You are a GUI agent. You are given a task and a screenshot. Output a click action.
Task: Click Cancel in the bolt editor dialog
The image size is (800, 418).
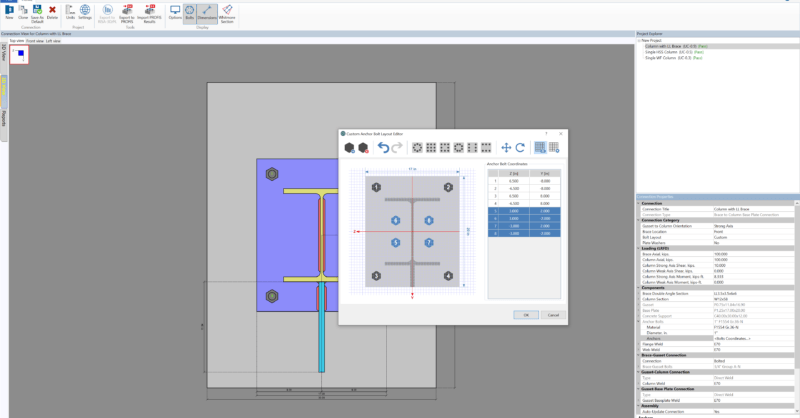pos(552,314)
